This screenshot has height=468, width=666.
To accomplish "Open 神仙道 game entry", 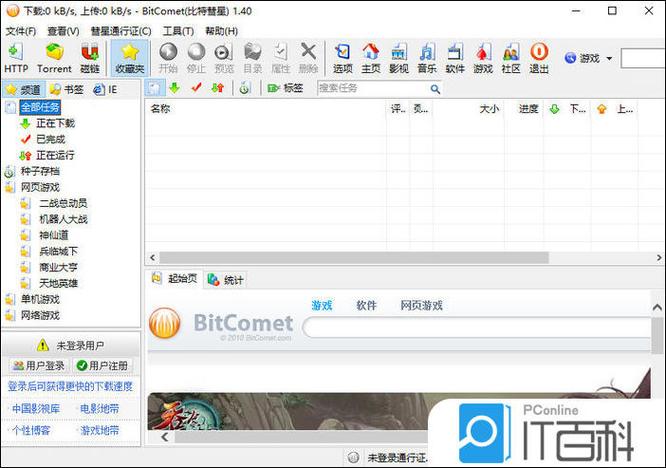I will pos(54,235).
